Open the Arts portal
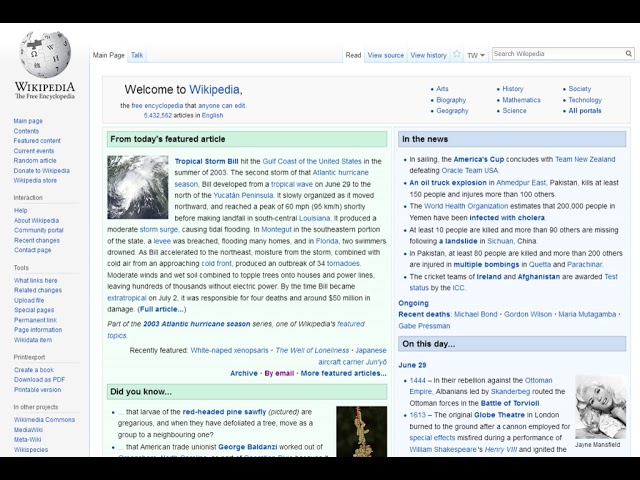 (442, 89)
